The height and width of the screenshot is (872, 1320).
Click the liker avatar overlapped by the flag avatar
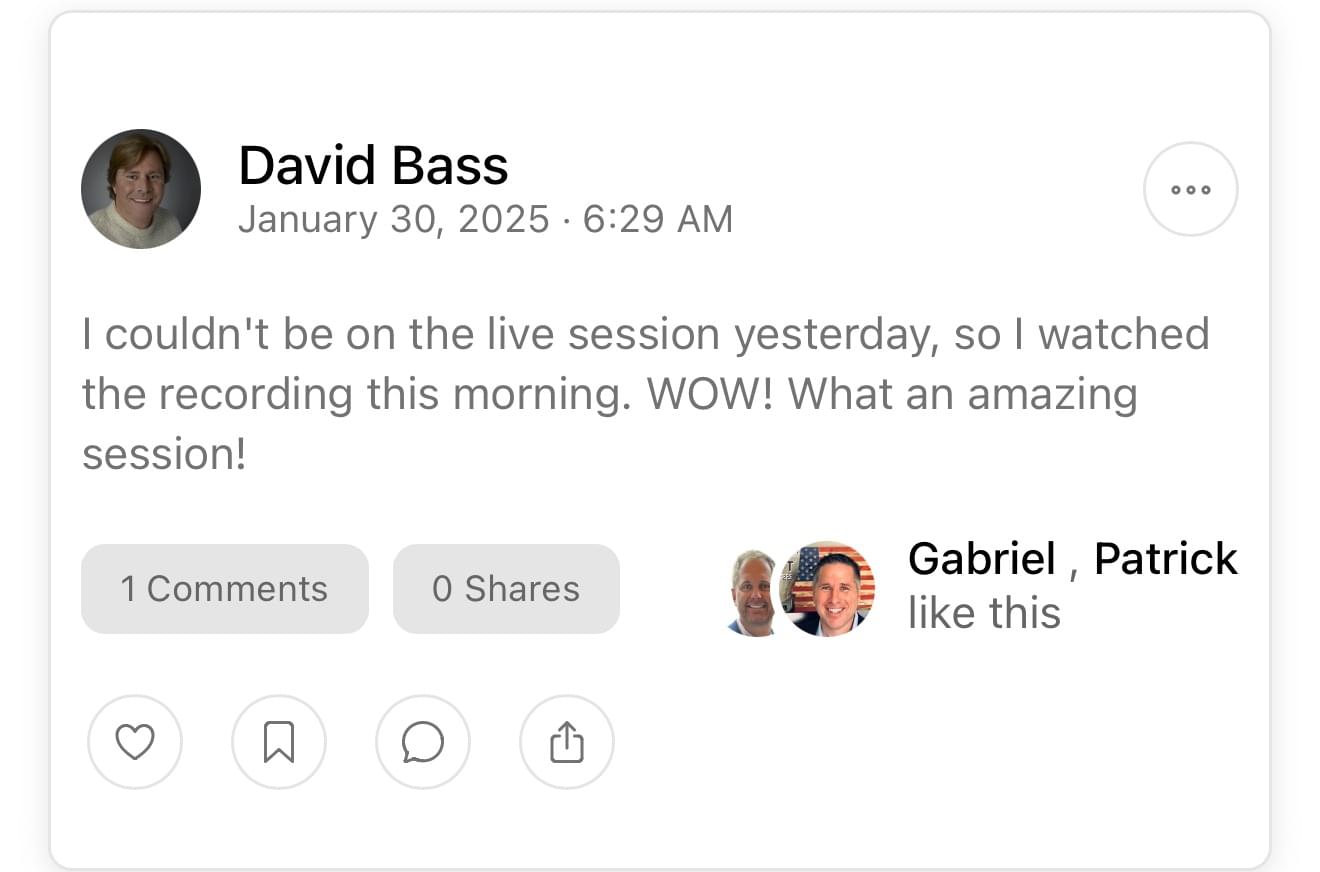pos(750,592)
